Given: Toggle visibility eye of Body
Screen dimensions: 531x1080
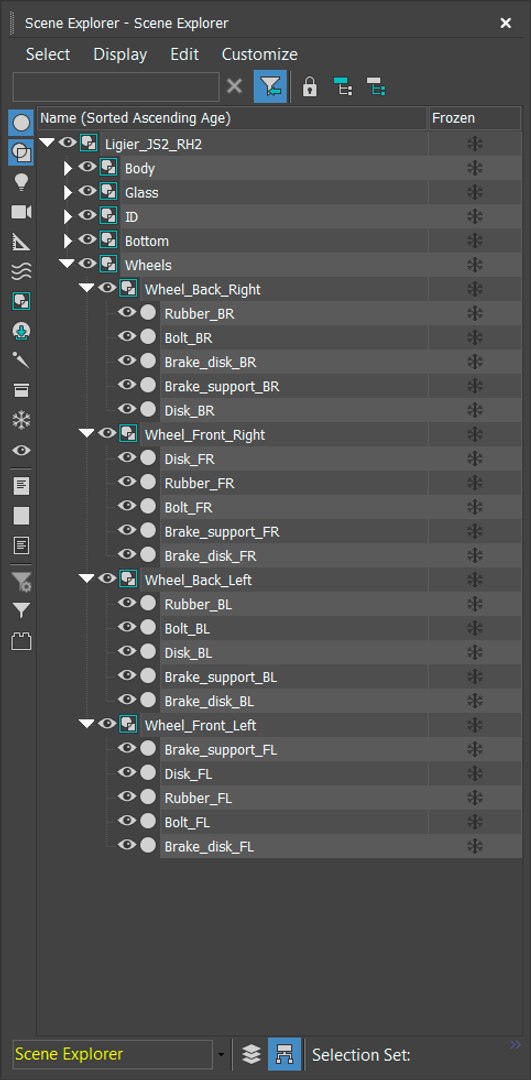Looking at the screenshot, I should click(87, 167).
